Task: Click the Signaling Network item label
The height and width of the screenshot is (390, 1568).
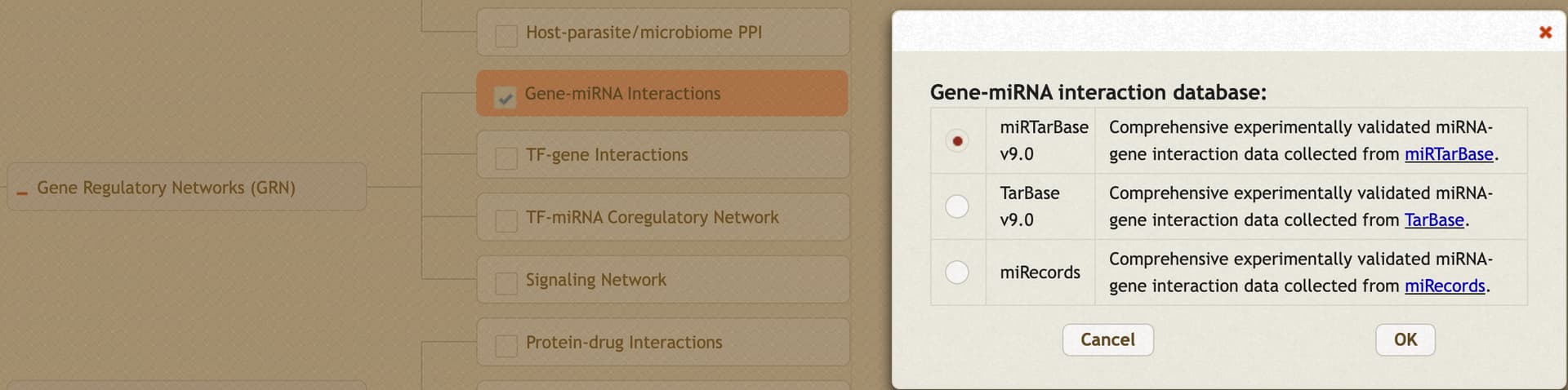Action: [x=595, y=280]
